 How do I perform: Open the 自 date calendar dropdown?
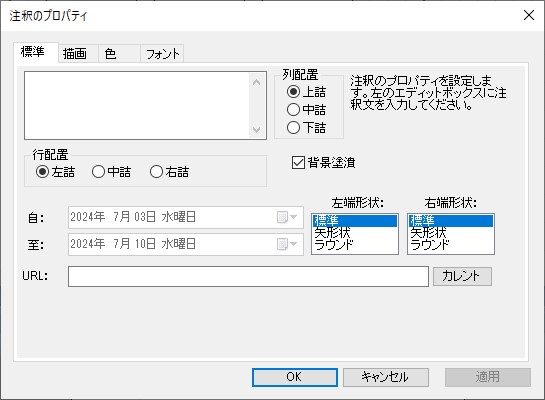pos(287,217)
